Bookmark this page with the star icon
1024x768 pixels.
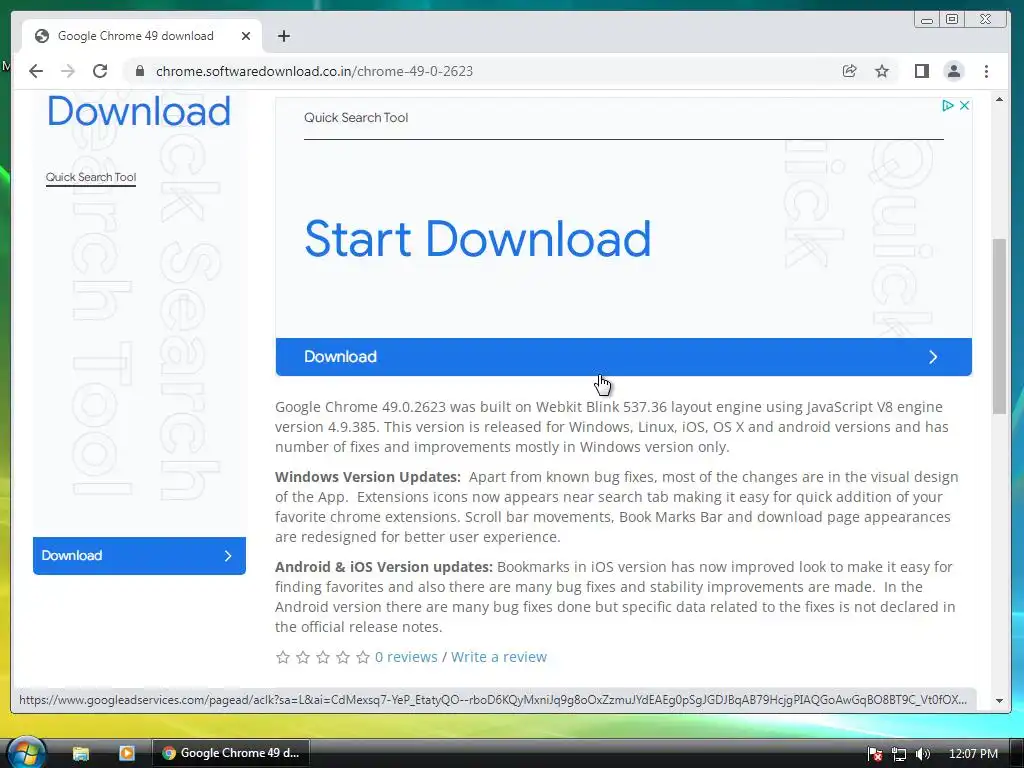coord(882,71)
